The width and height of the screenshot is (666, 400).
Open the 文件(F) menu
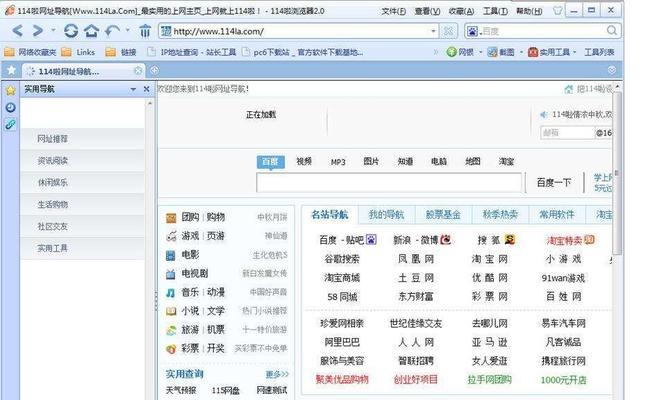[x=394, y=11]
